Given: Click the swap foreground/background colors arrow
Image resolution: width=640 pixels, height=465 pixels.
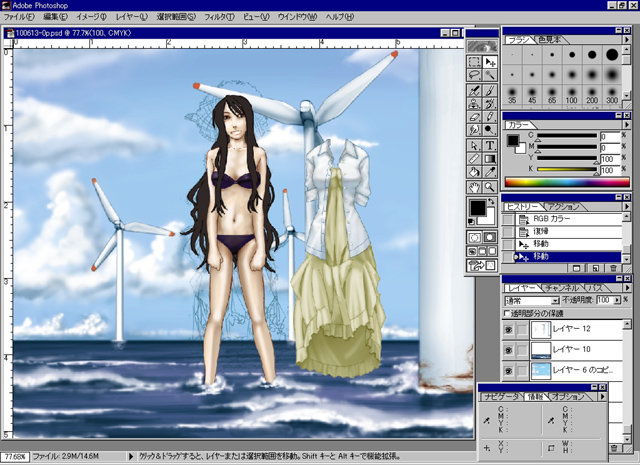Looking at the screenshot, I should [491, 202].
